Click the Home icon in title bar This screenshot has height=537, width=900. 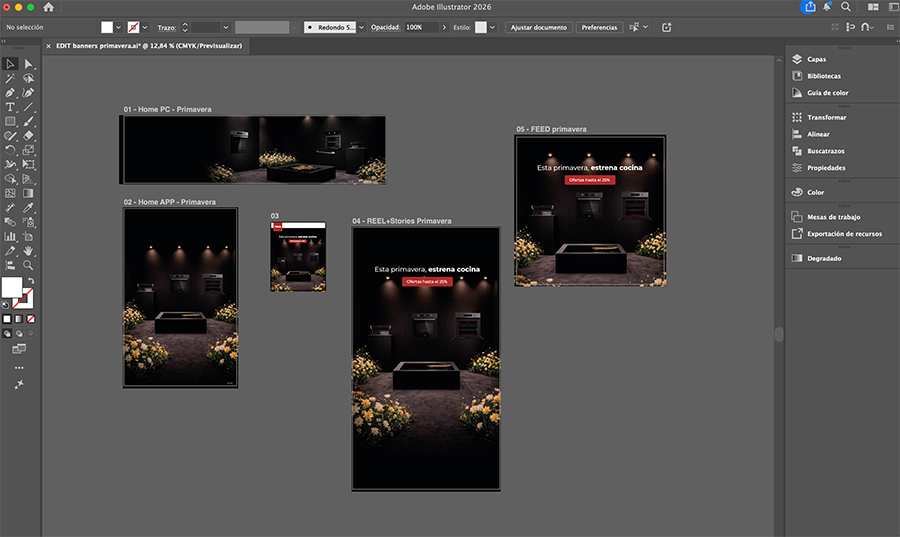pyautogui.click(x=49, y=7)
